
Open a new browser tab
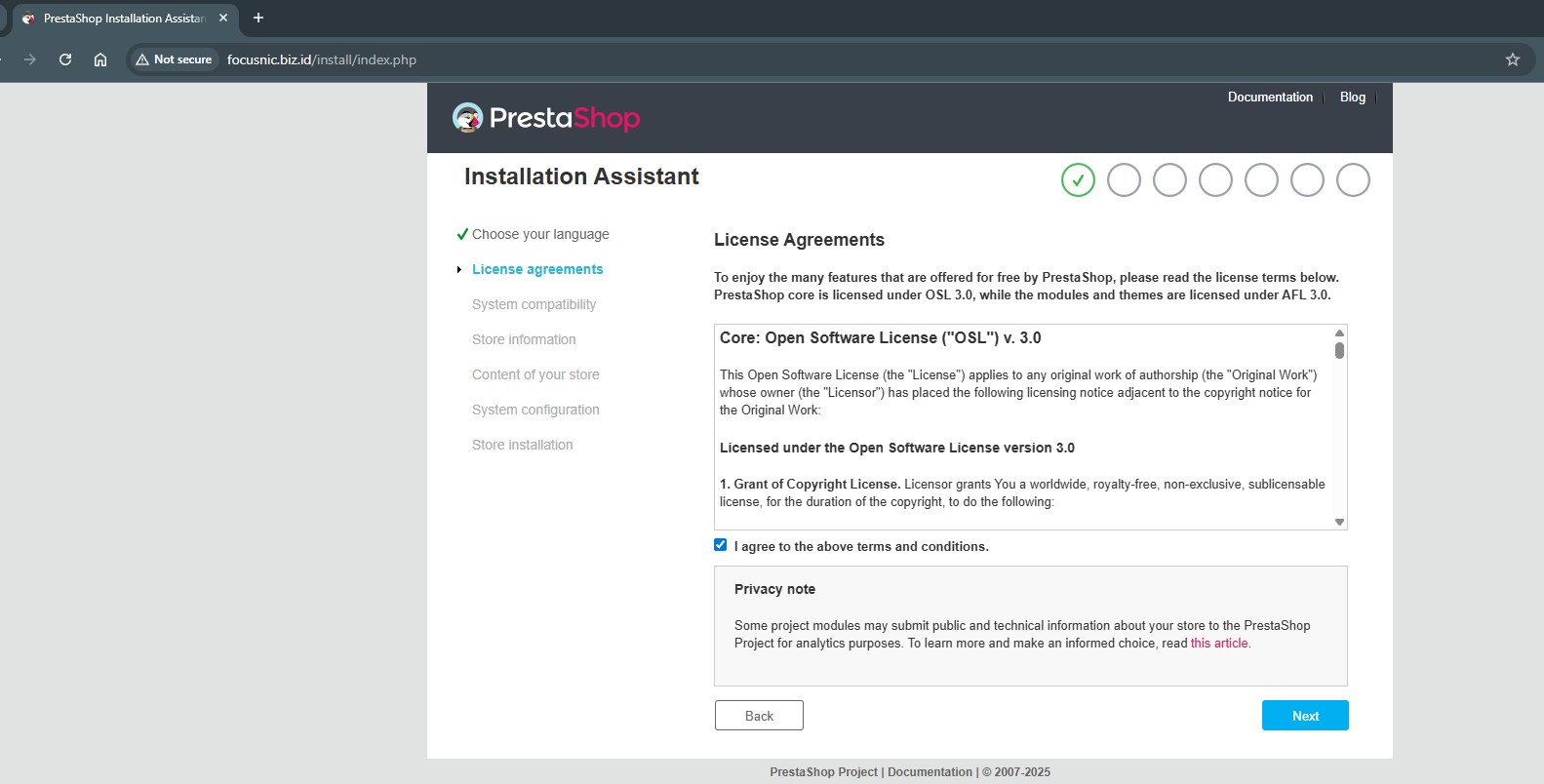pos(258,18)
